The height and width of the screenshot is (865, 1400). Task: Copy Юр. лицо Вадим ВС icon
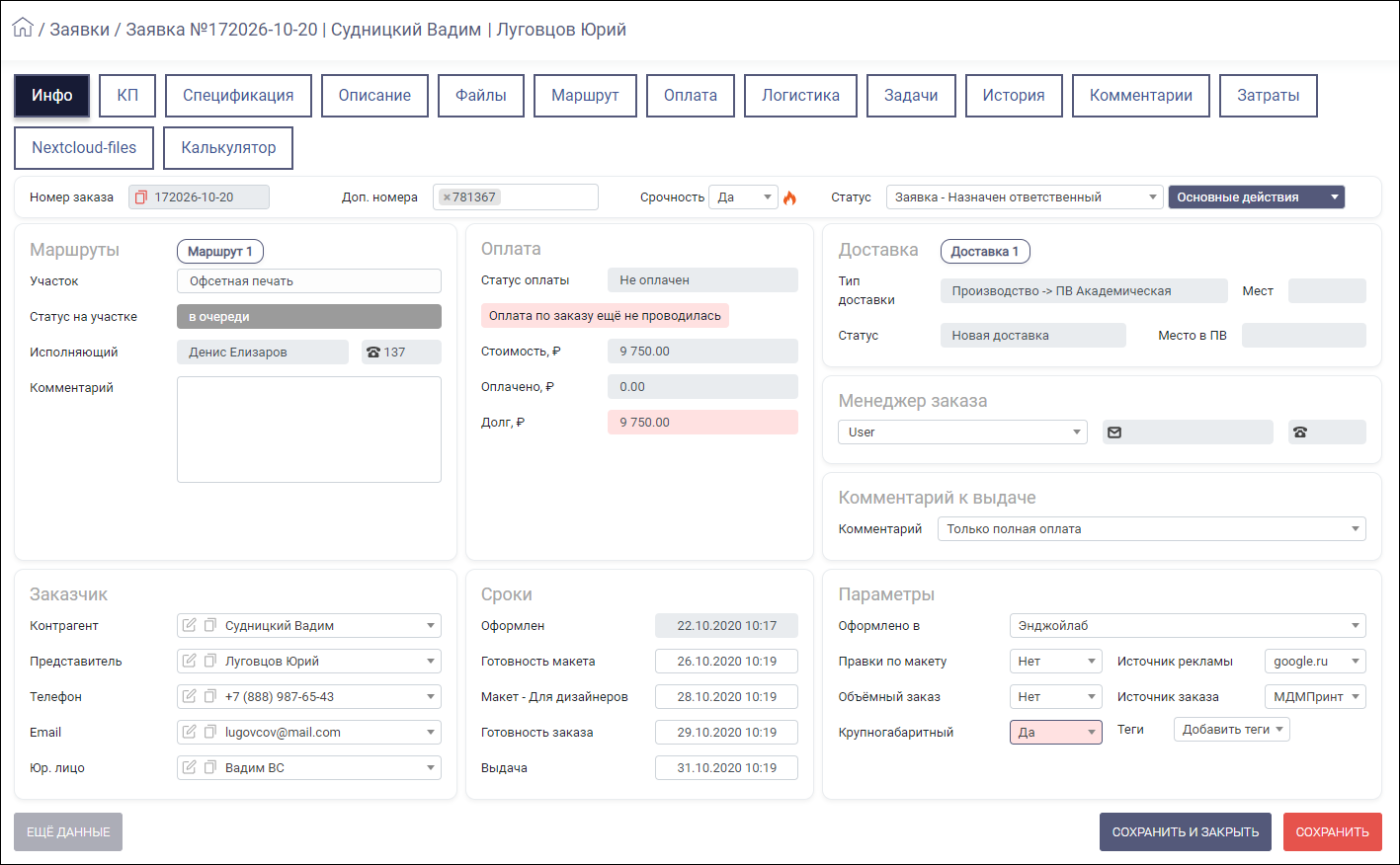pyautogui.click(x=209, y=767)
